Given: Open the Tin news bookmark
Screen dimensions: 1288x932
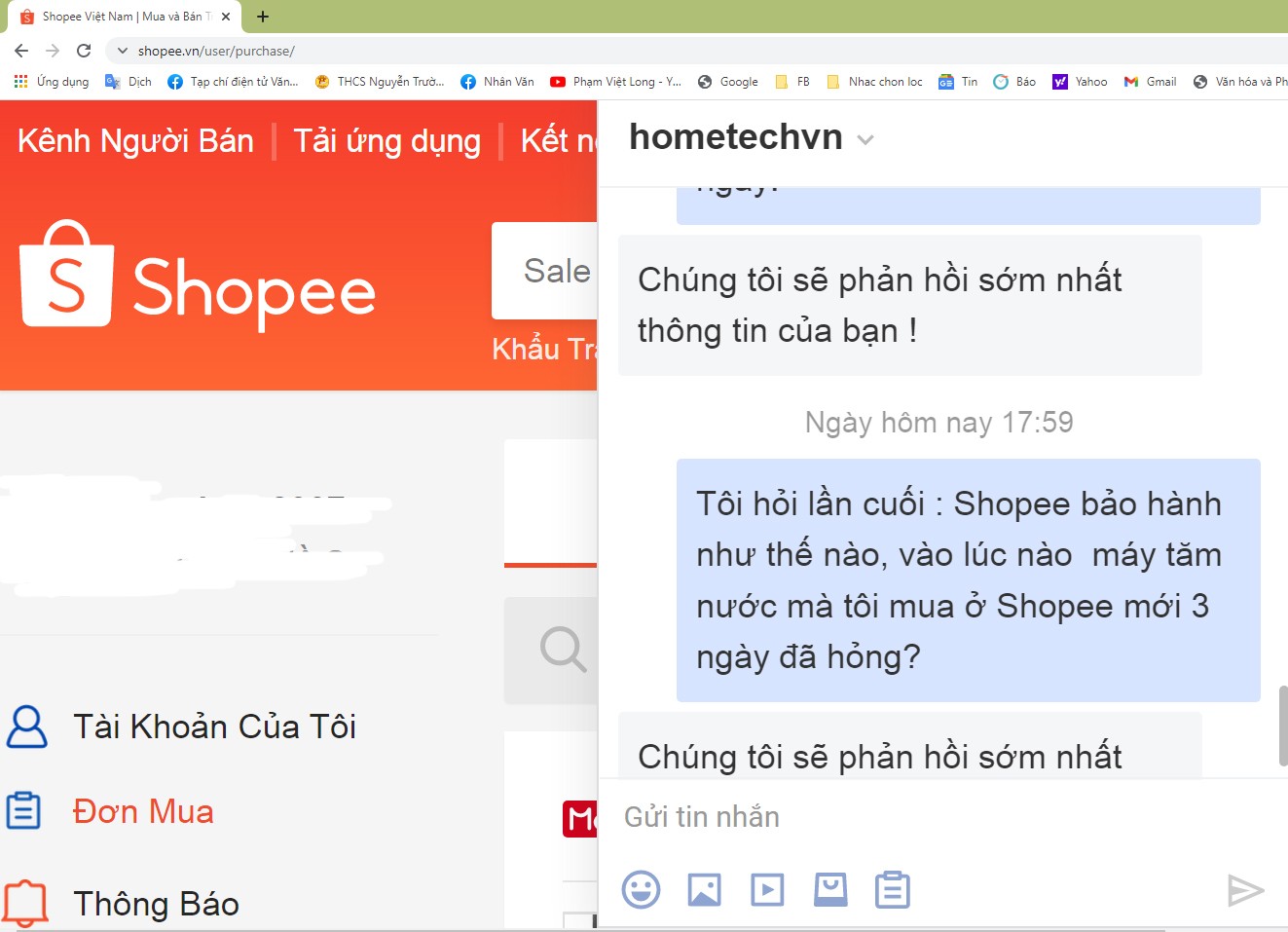Looking at the screenshot, I should (958, 82).
